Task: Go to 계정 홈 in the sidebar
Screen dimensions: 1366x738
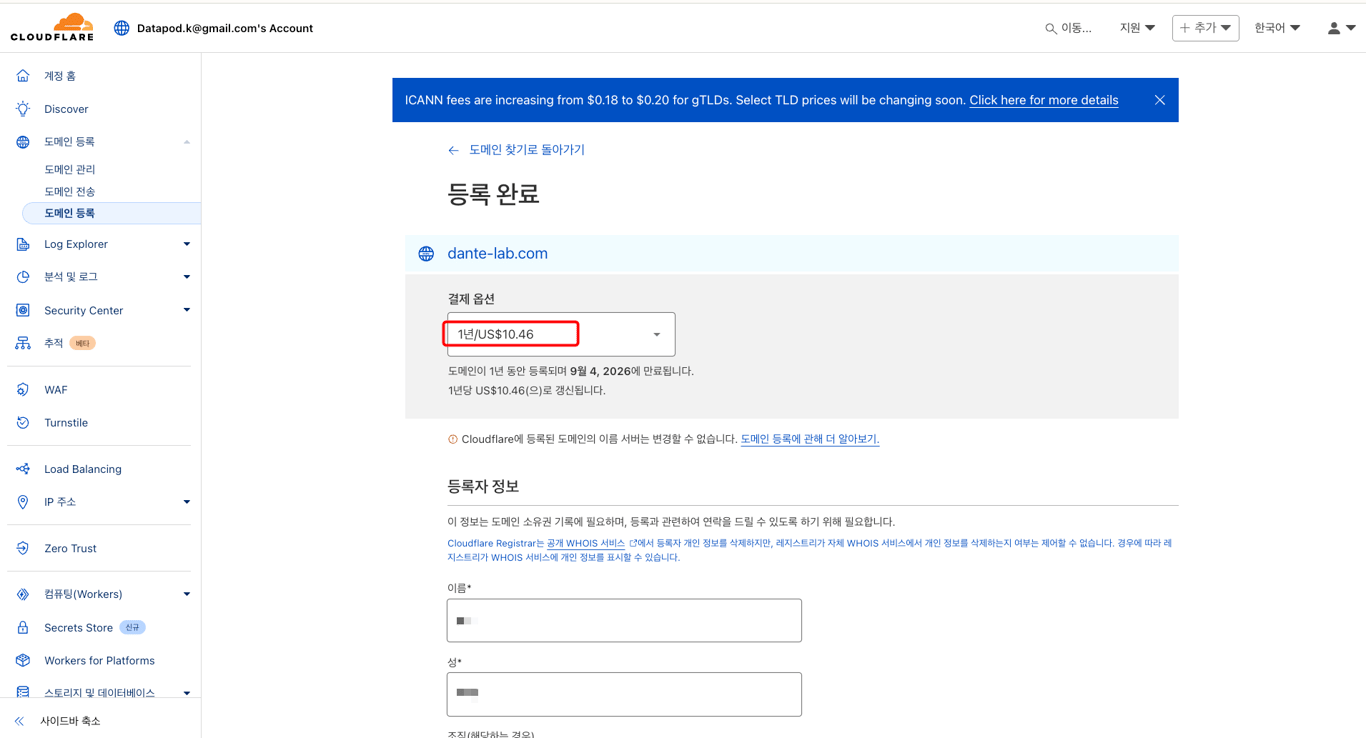Action: coord(60,76)
